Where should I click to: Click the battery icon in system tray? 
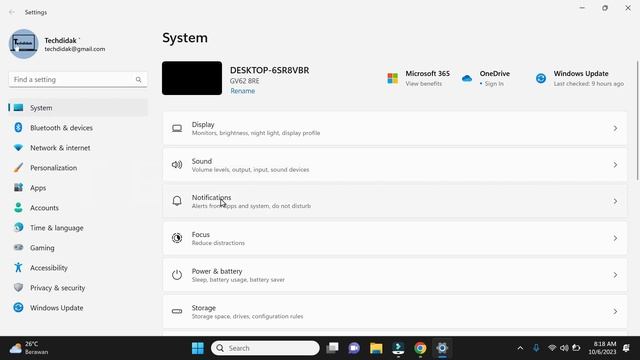point(576,348)
